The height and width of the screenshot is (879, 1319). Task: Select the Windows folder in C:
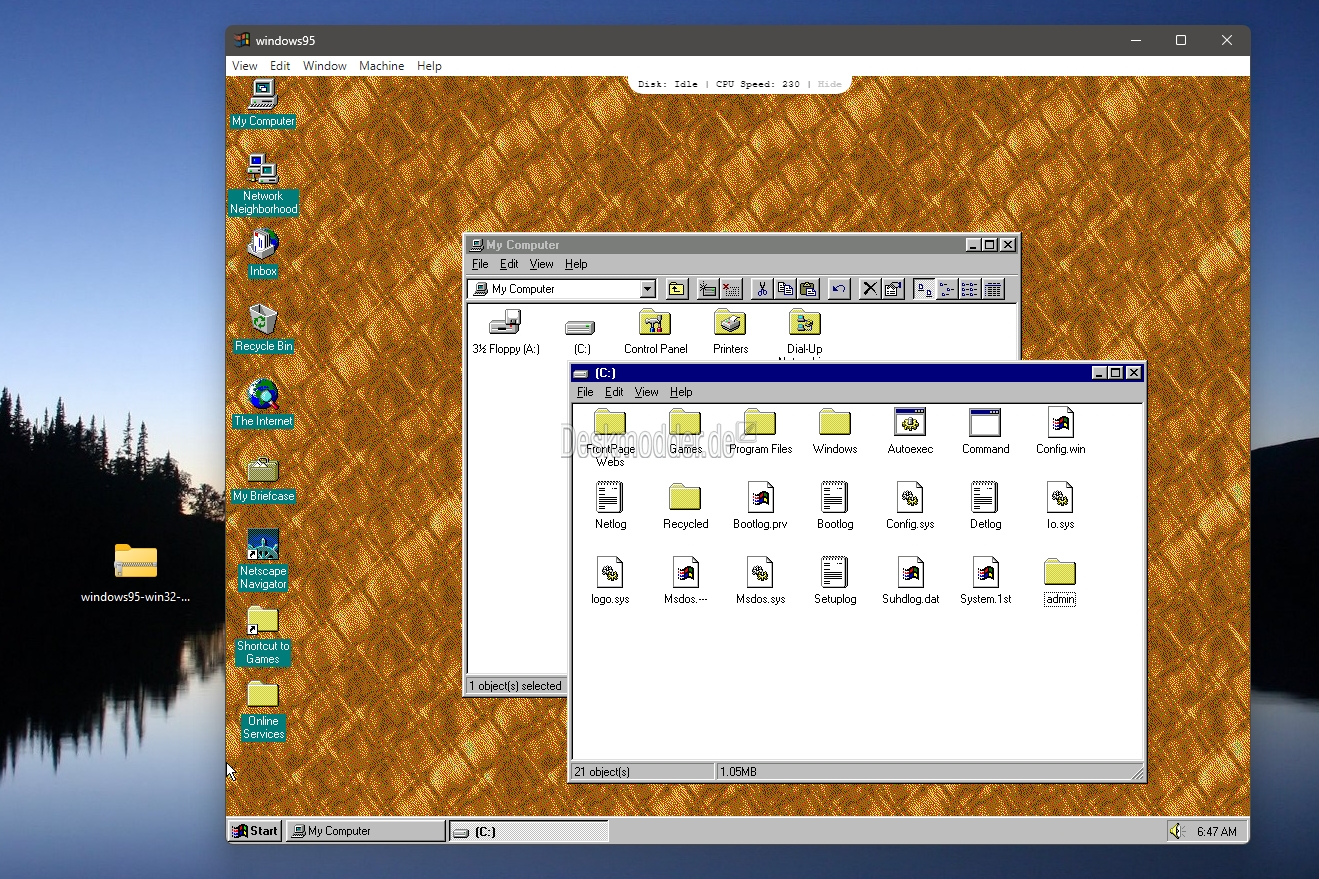(835, 432)
